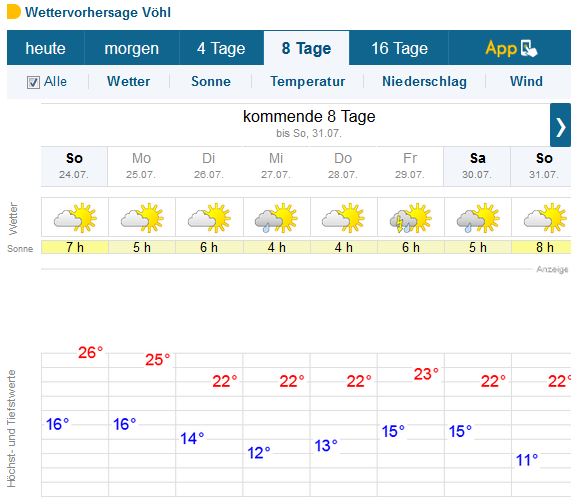This screenshot has height=504, width=584.
Task: Show next days with right chevron arrow
Action: click(560, 125)
